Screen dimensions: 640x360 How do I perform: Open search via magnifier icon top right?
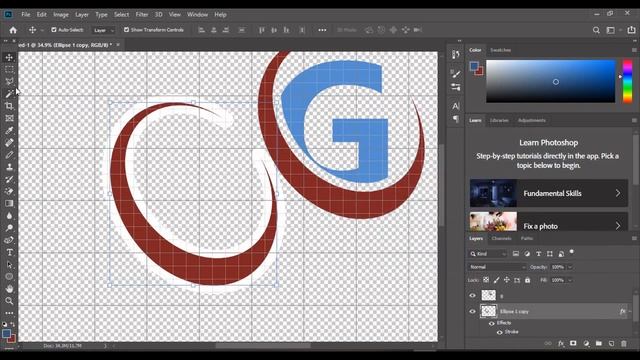(596, 30)
